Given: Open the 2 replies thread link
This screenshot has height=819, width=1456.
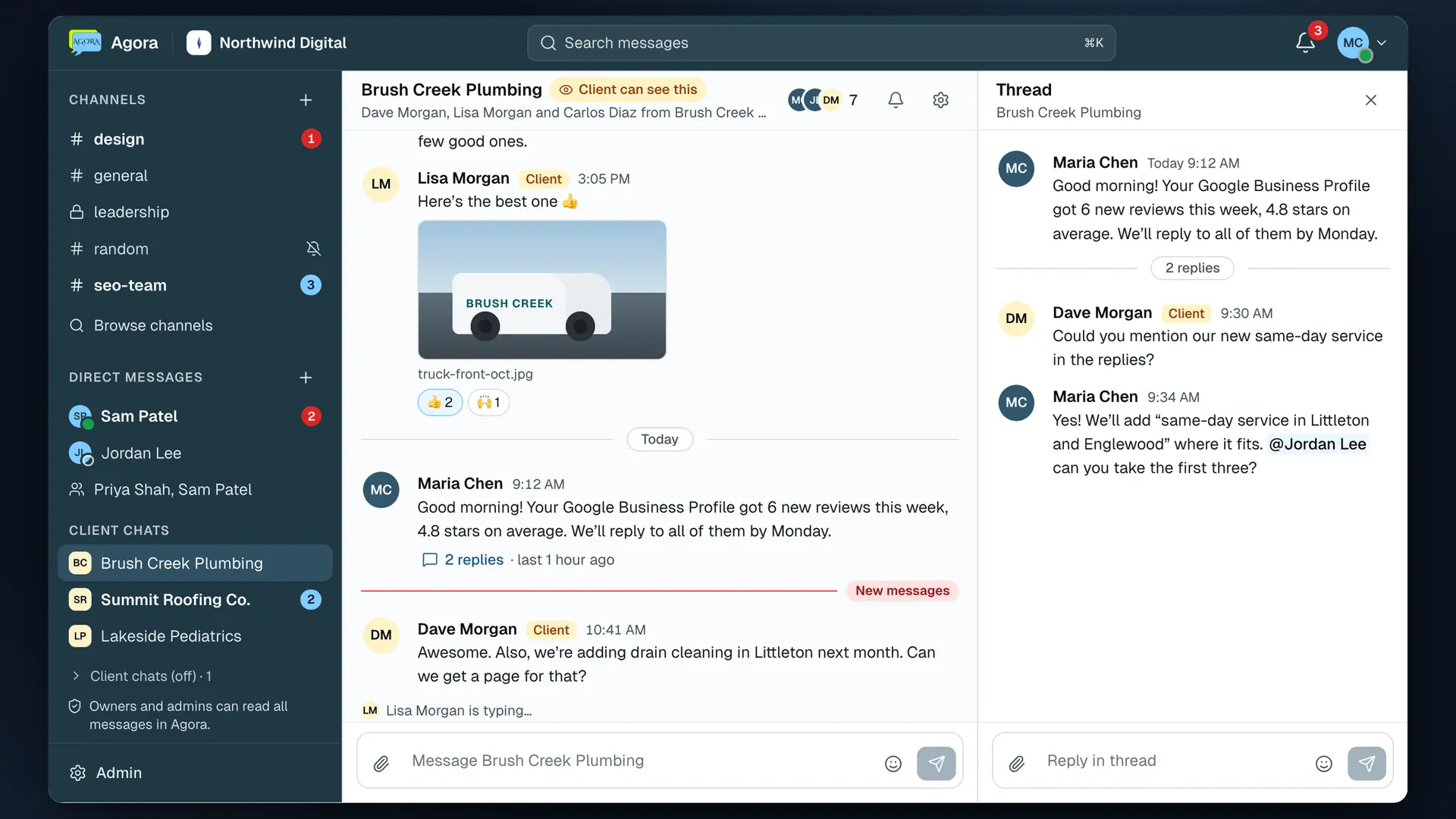Looking at the screenshot, I should 474,560.
